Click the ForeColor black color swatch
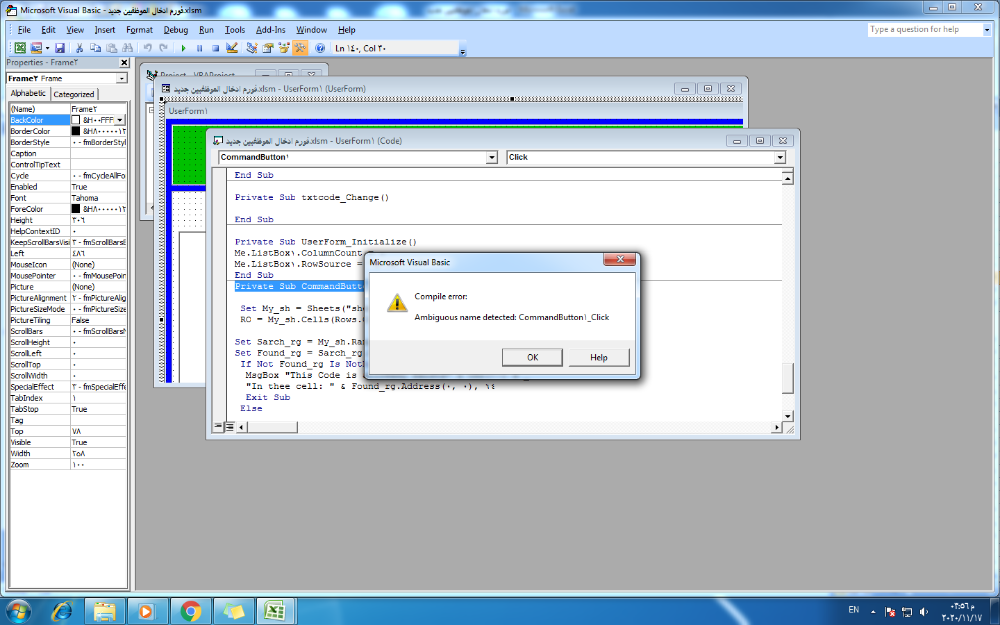Viewport: 1000px width, 625px height. pos(75,209)
